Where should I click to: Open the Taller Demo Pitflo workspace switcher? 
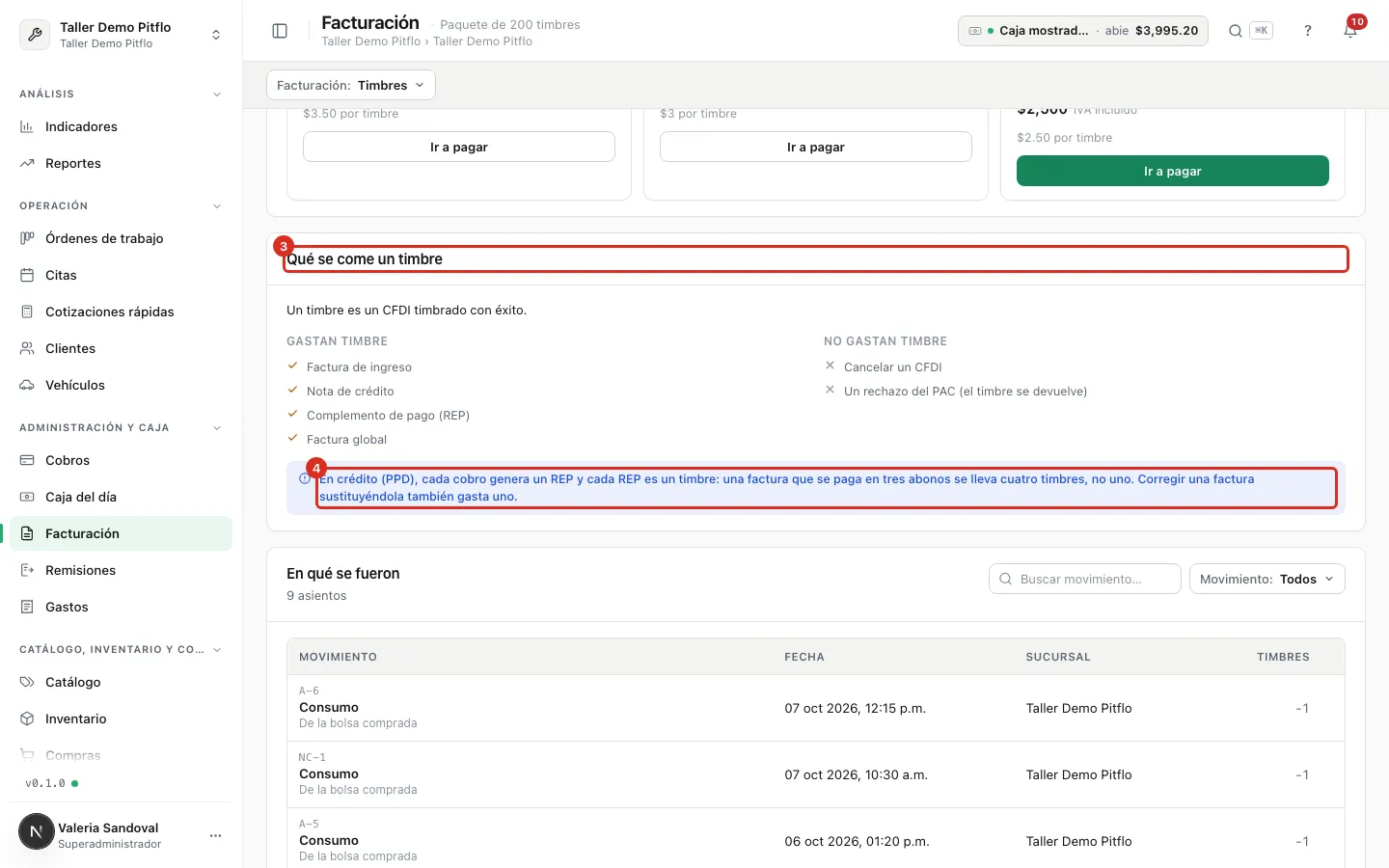[x=121, y=35]
